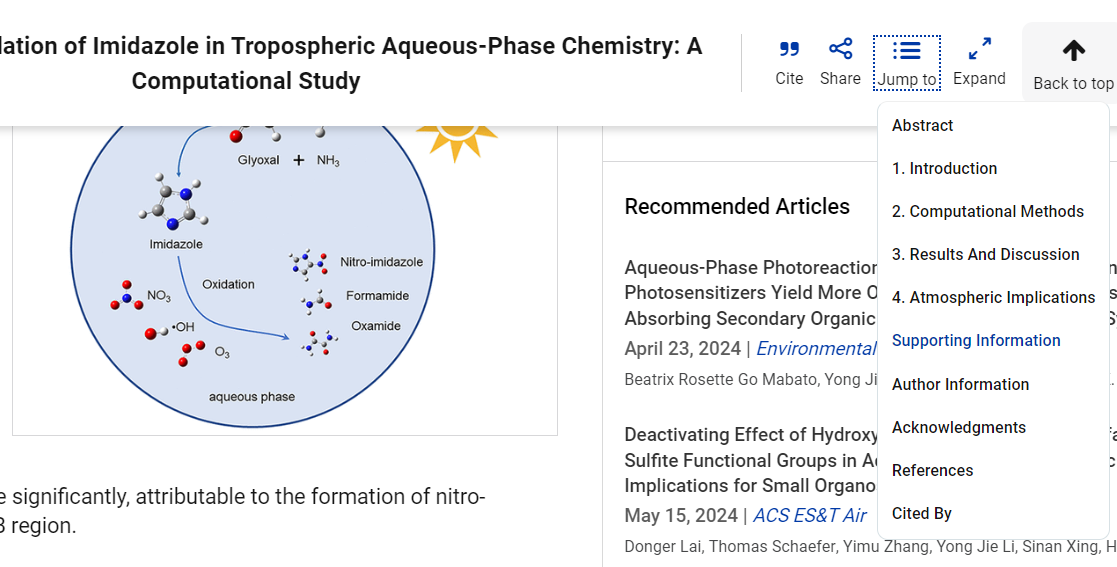This screenshot has width=1117, height=567.
Task: Open 4. Atmospheric Implications section
Action: coord(993,297)
